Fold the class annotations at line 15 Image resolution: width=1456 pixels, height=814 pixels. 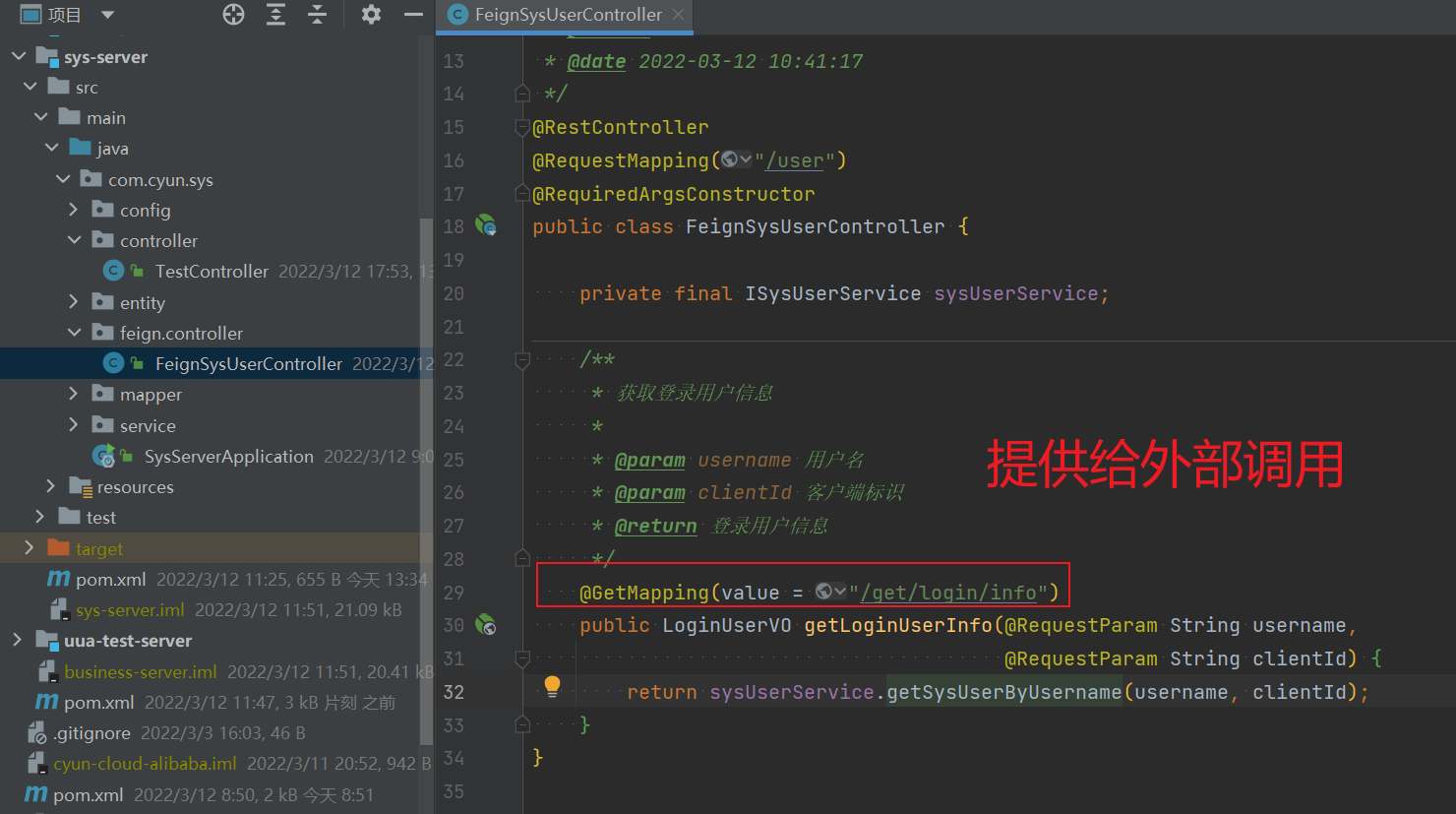[522, 127]
